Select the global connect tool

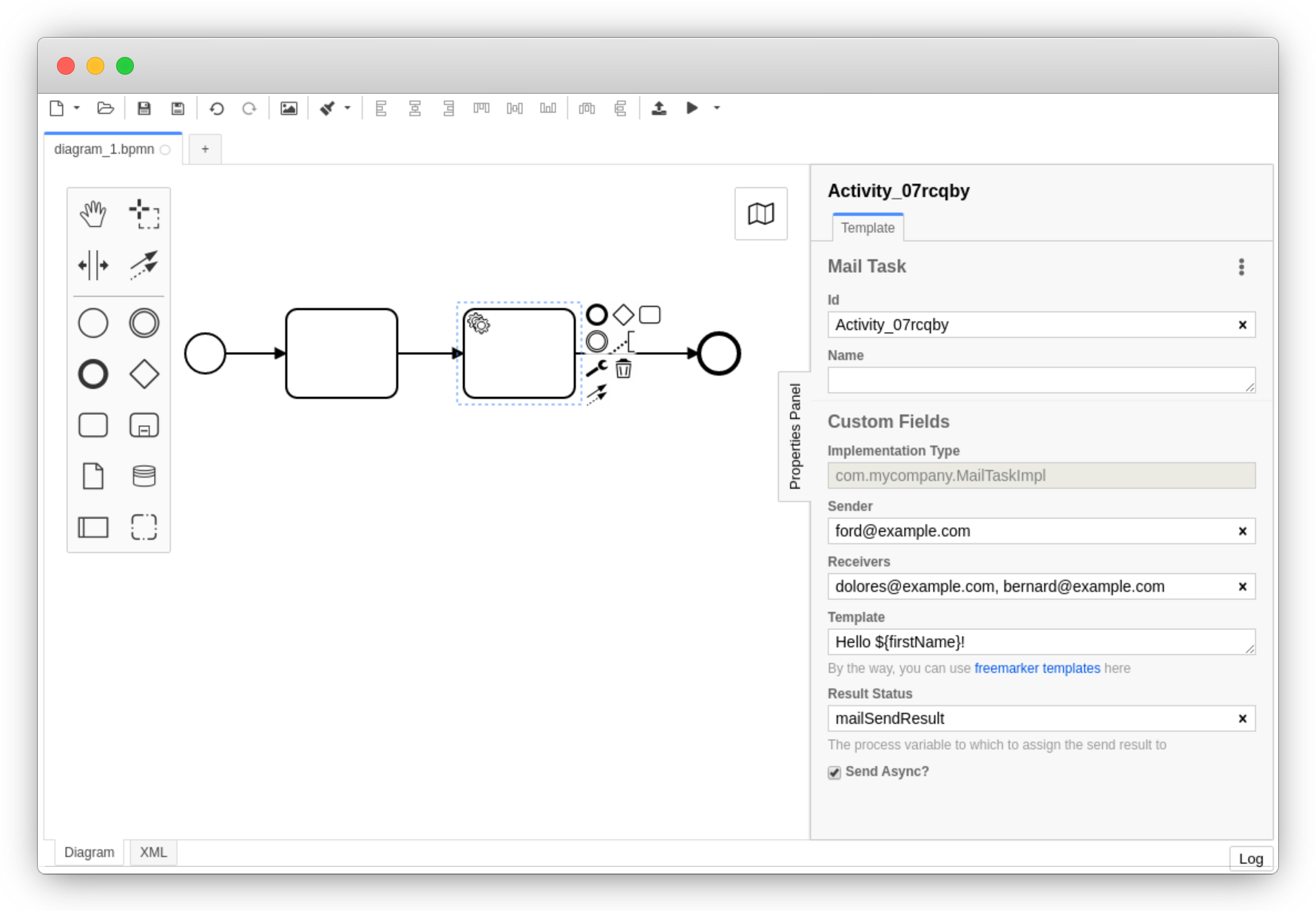point(144,265)
